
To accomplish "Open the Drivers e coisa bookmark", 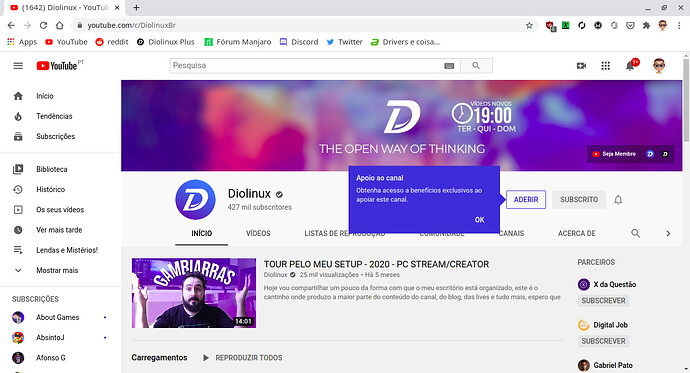I will point(405,42).
